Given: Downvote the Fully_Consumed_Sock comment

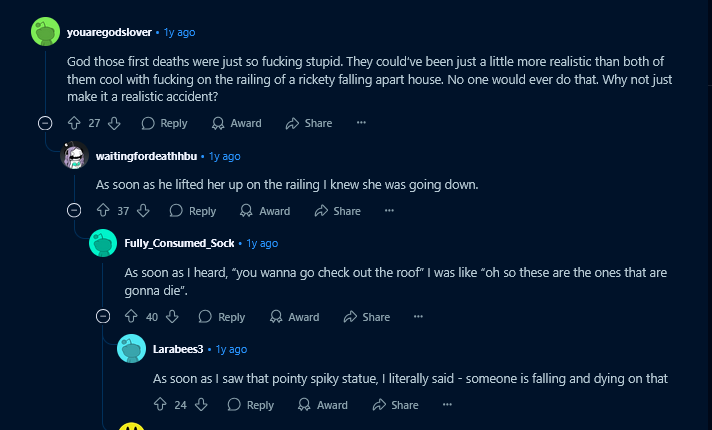Looking at the screenshot, I should click(x=172, y=316).
